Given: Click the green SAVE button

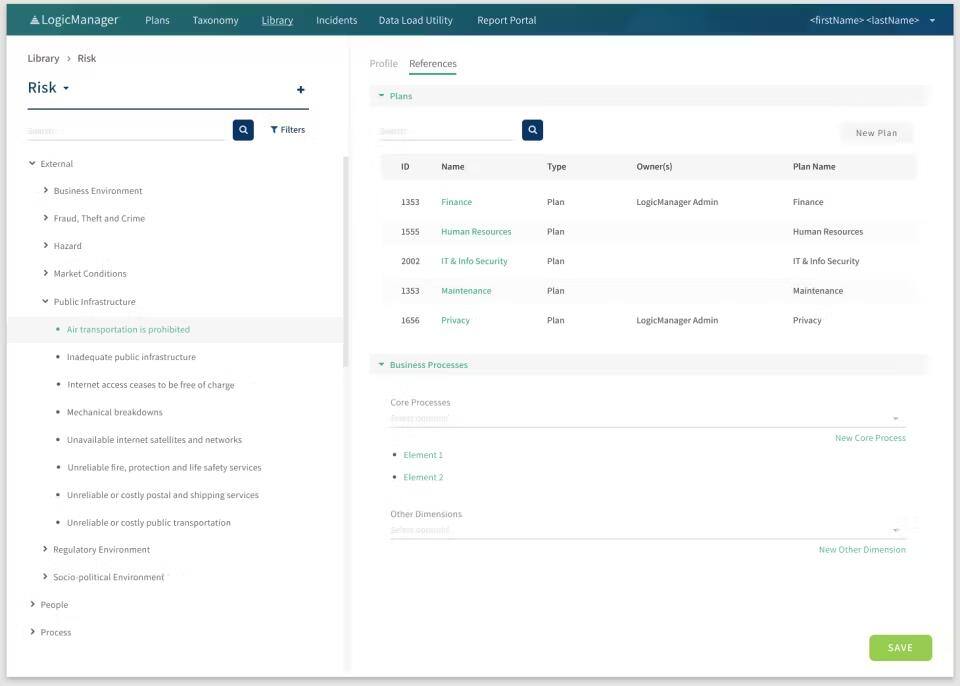Looking at the screenshot, I should tap(900, 647).
